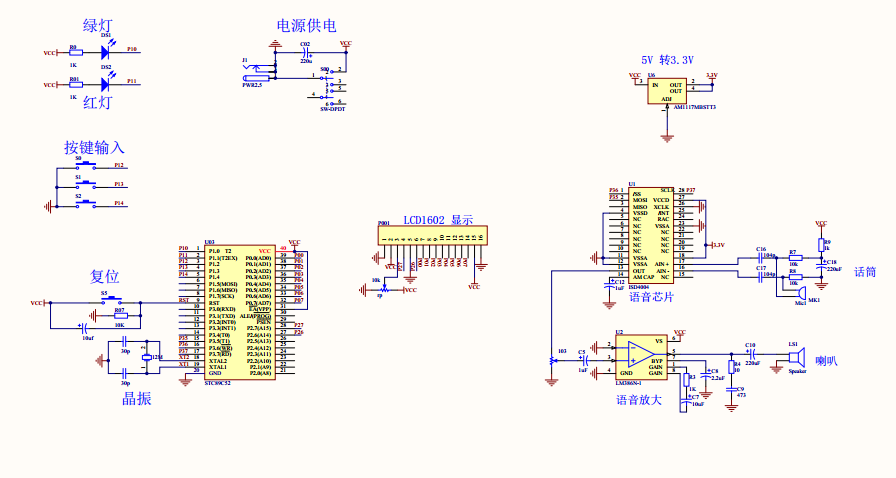The height and width of the screenshot is (478, 896).
Task: Click the 晶振 section title
Action: tap(137, 399)
